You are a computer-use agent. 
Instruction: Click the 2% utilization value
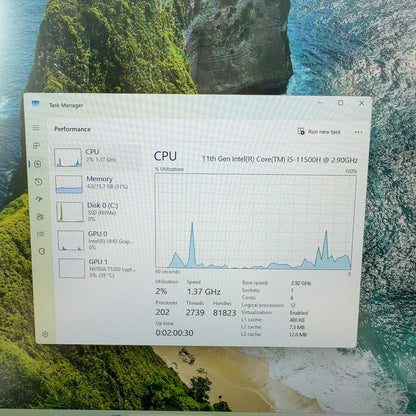[x=161, y=291]
